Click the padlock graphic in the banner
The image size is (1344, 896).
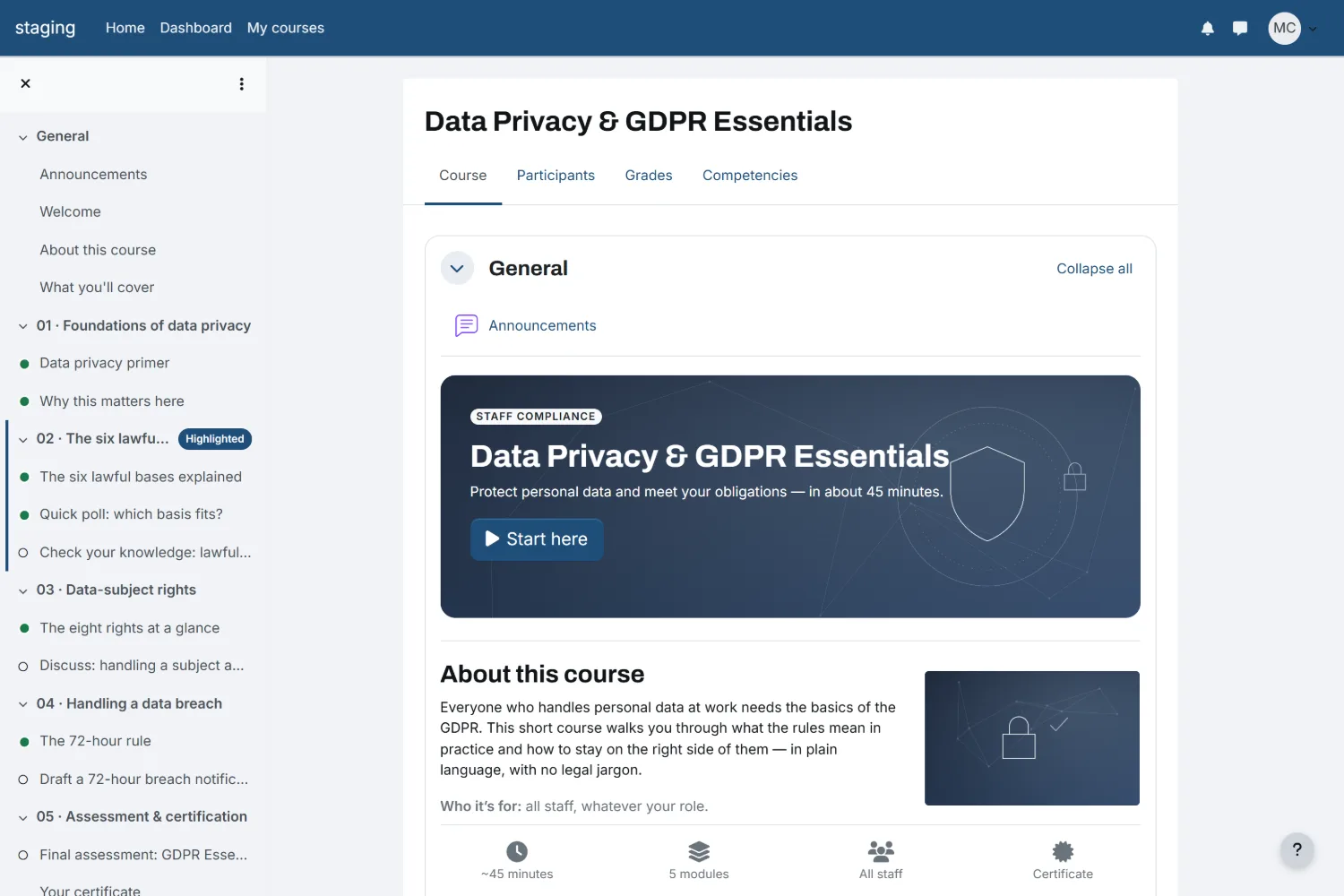tap(1075, 477)
